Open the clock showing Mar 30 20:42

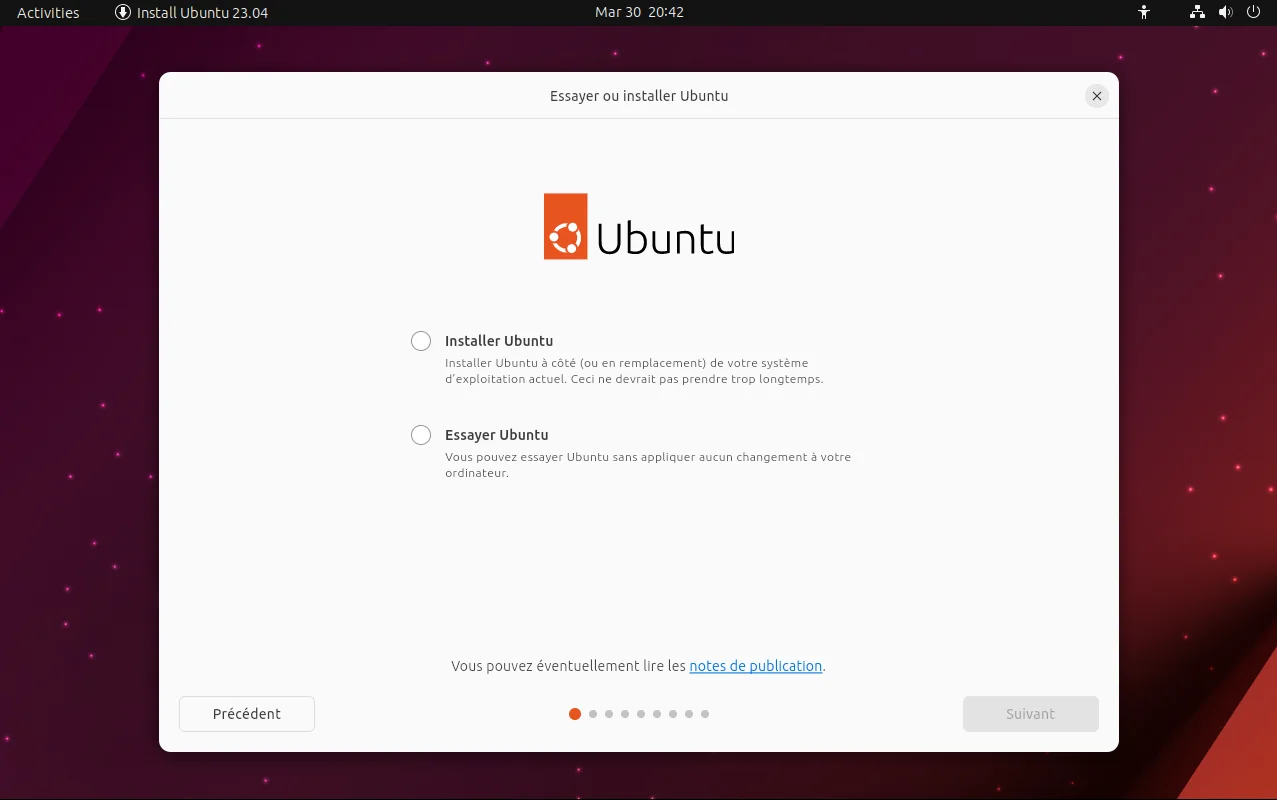pyautogui.click(x=639, y=12)
